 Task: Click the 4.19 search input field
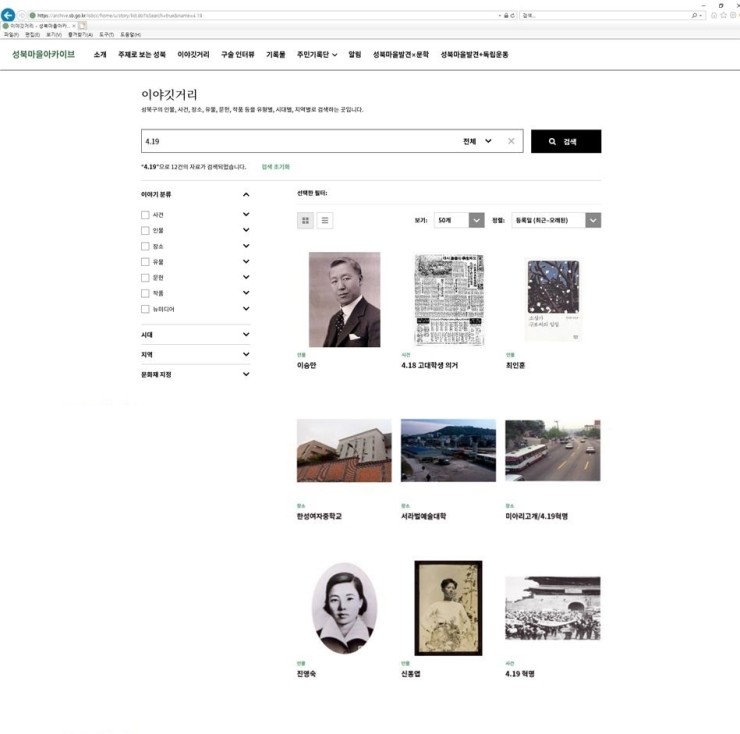(300, 141)
